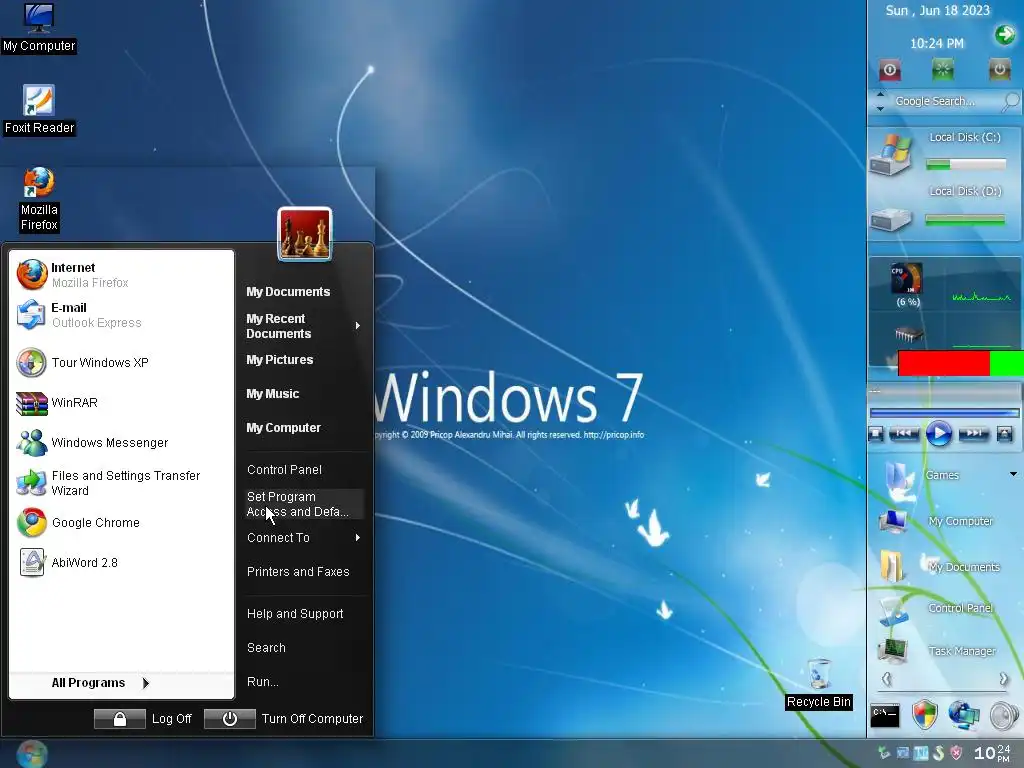Click the green restart sidebar icon

click(943, 69)
